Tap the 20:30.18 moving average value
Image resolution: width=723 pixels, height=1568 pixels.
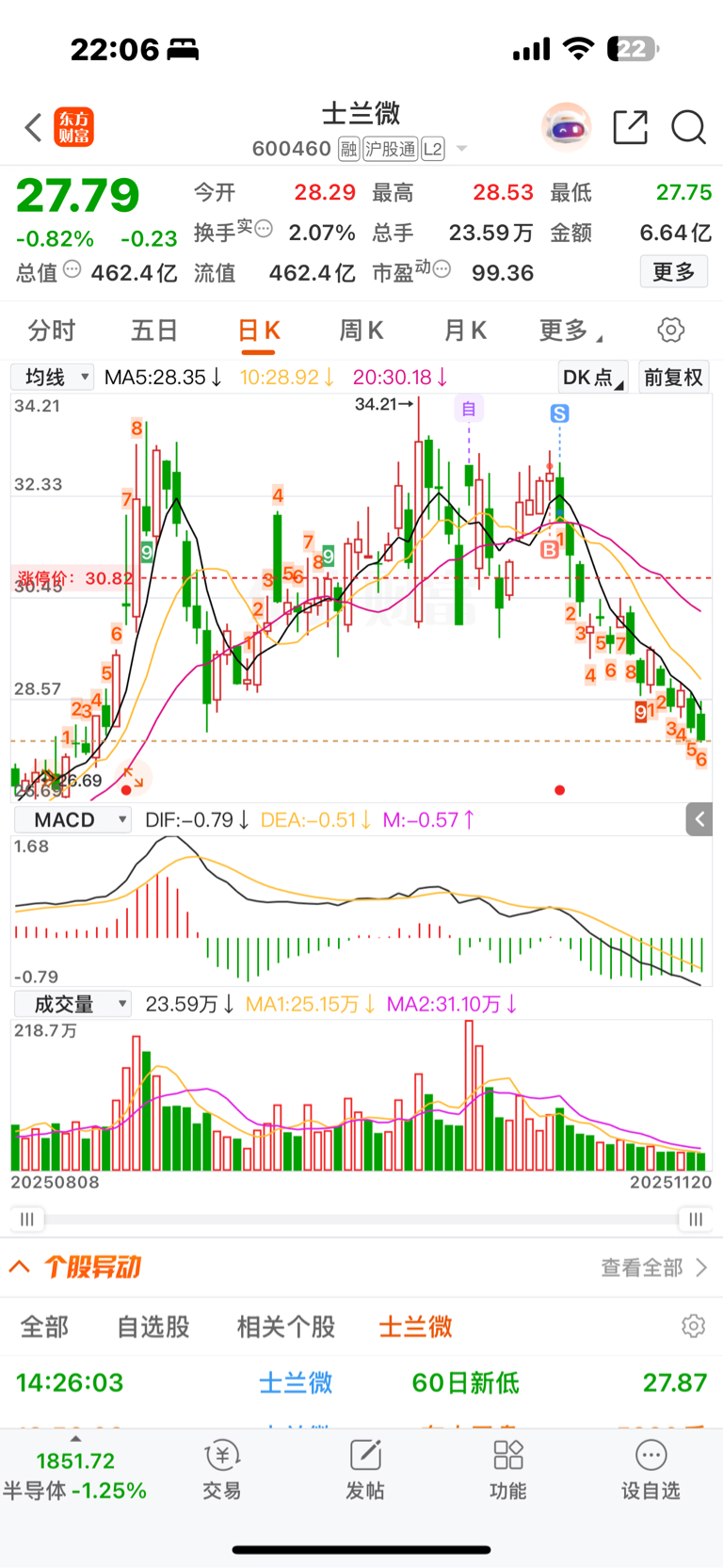click(x=400, y=377)
